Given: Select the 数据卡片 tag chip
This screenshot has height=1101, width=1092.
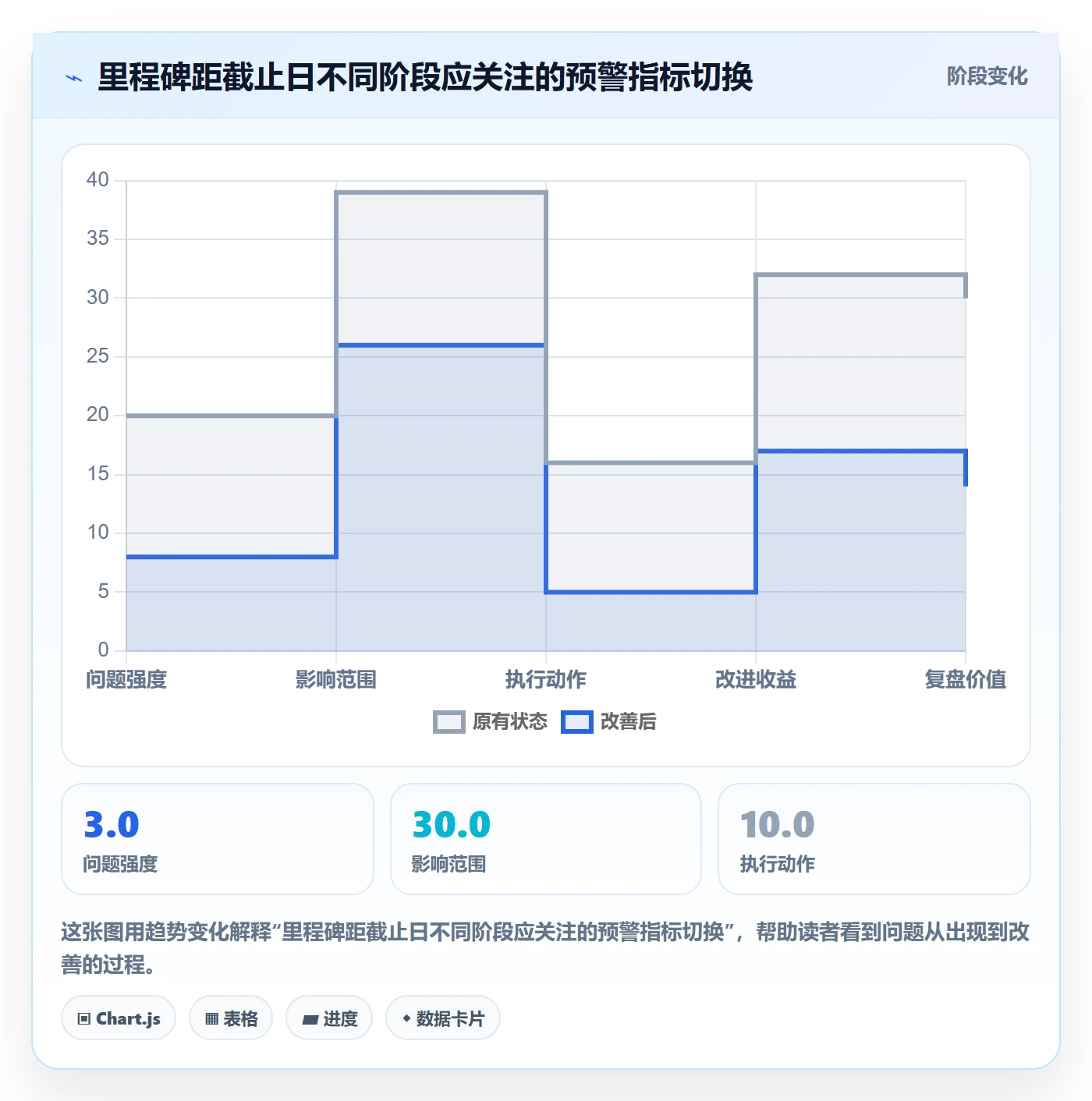Looking at the screenshot, I should [x=443, y=1018].
